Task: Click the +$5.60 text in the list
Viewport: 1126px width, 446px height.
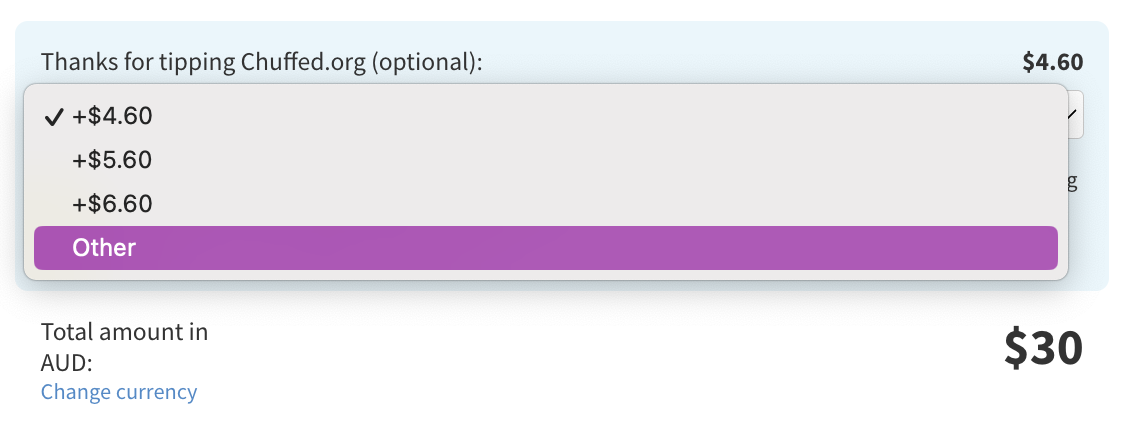Action: pyautogui.click(x=112, y=160)
